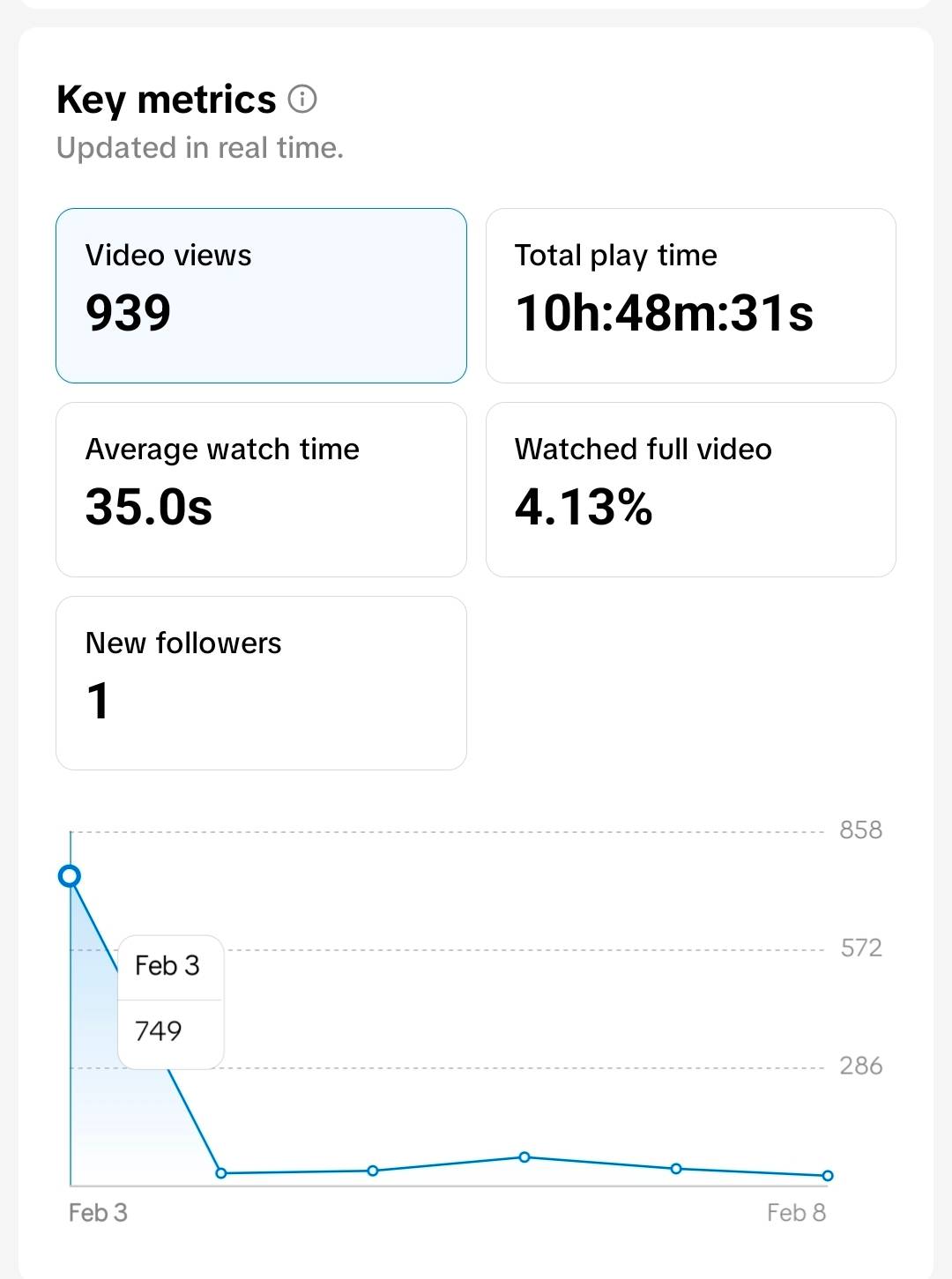The width and height of the screenshot is (952, 1279).
Task: Select the second data point on chart
Action: click(x=221, y=1173)
